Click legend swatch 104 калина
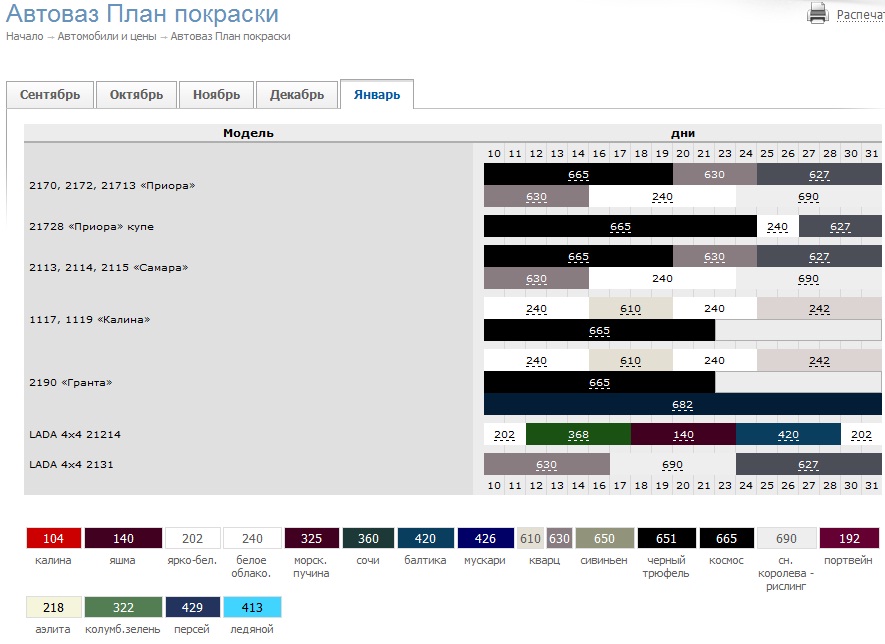 pos(54,538)
